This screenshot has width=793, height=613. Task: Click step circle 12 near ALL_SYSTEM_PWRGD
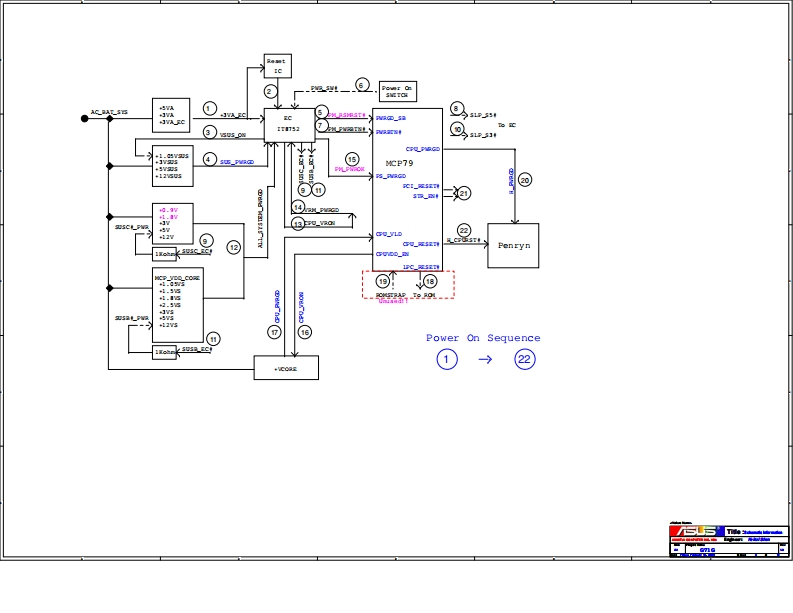tap(234, 247)
